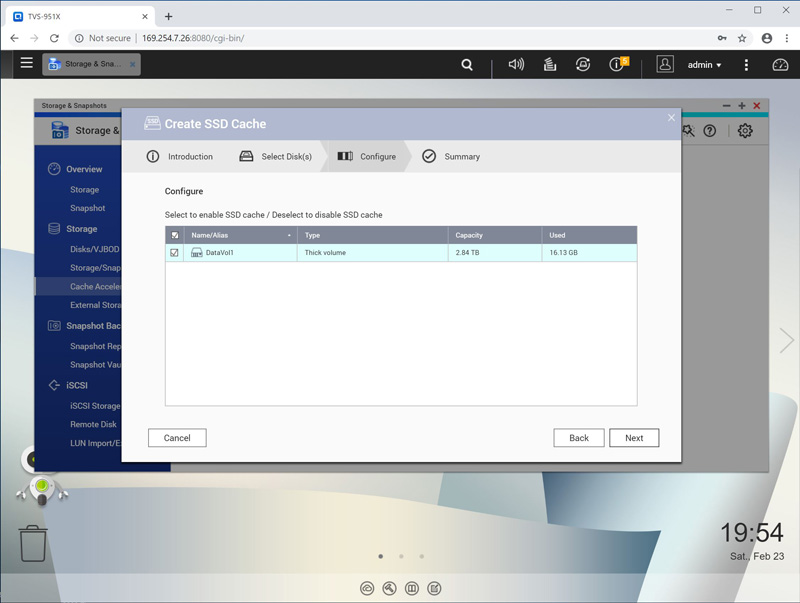
Task: Bookmark this page with star icon
Action: click(742, 38)
